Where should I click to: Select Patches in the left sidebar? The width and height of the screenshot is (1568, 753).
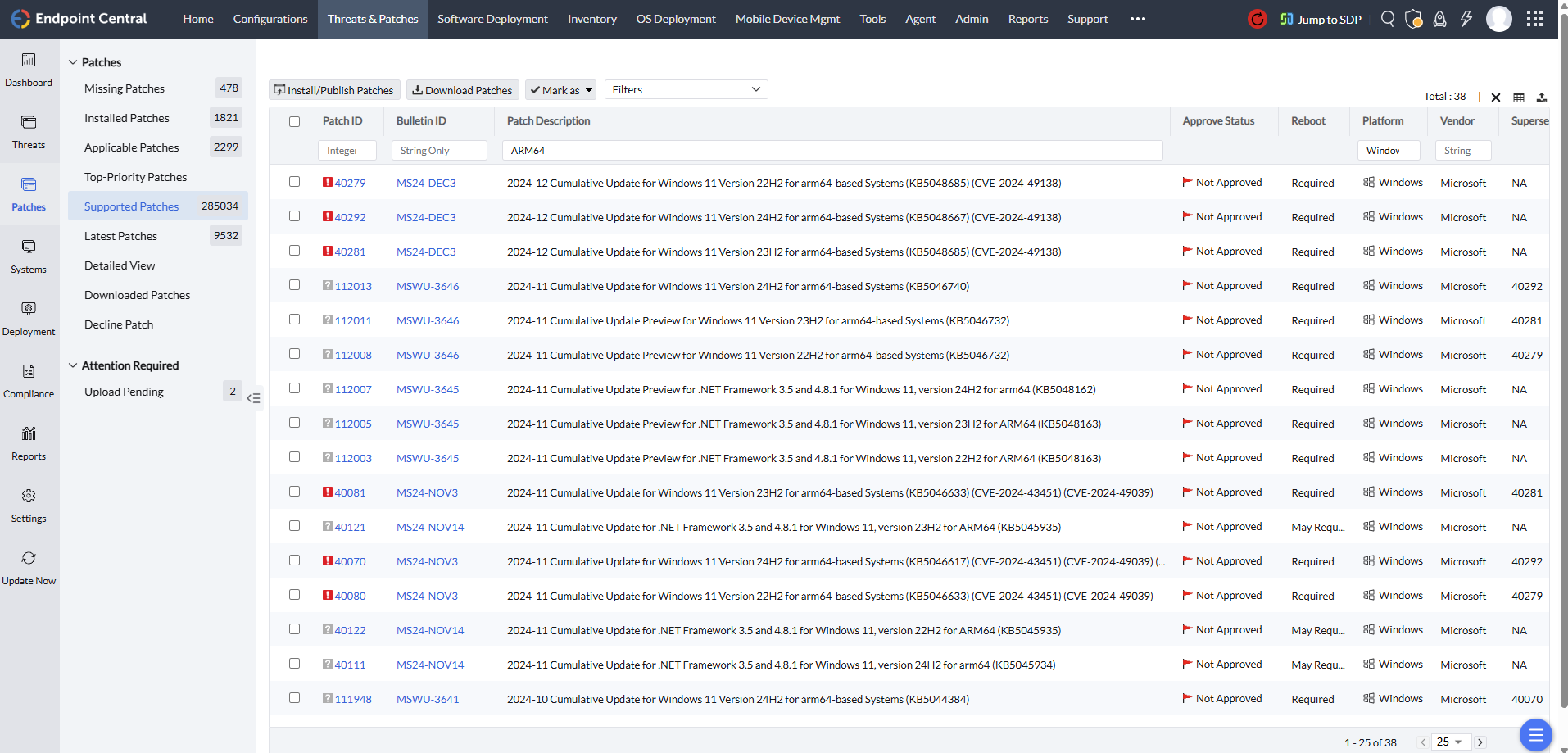click(x=29, y=195)
